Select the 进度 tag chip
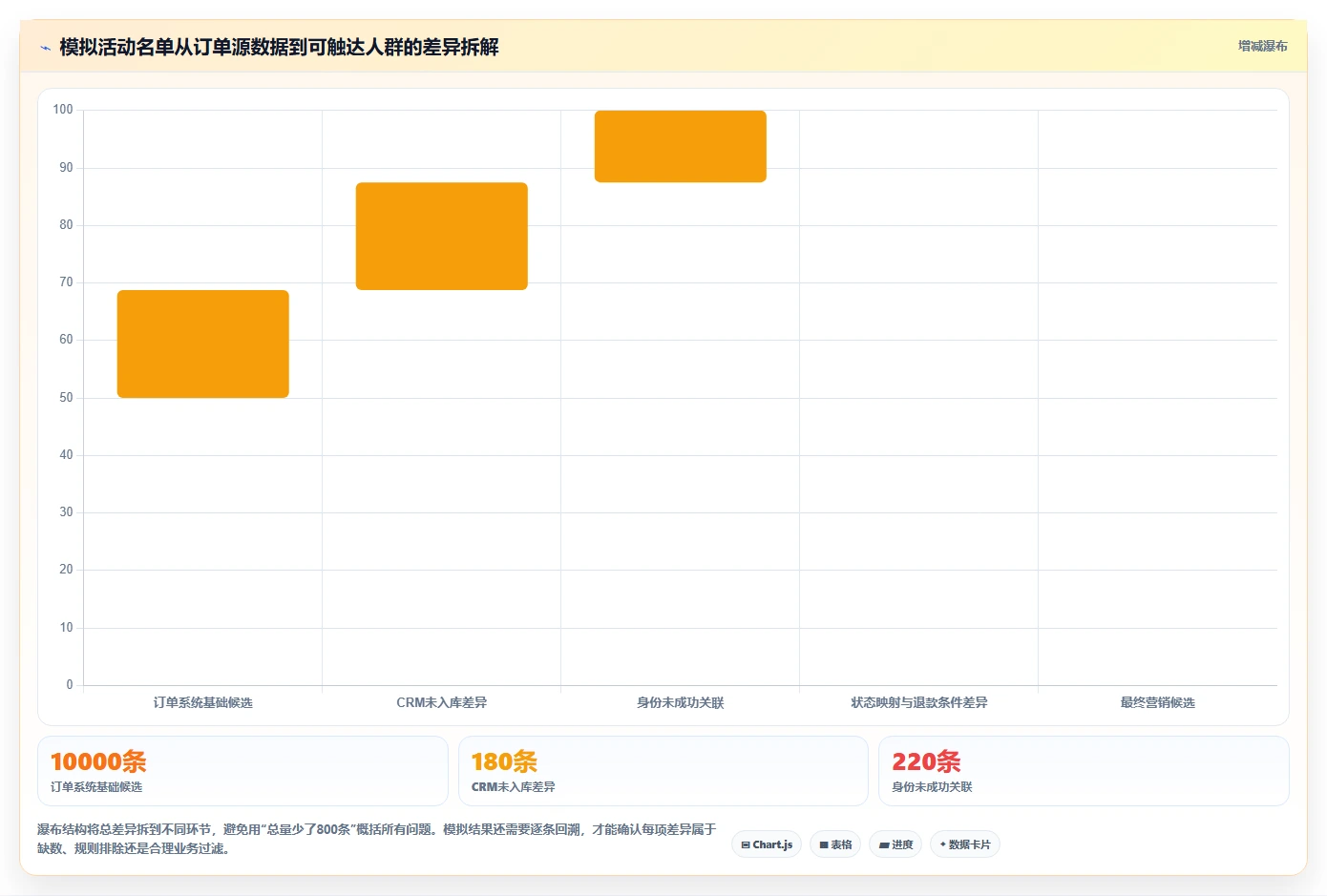Viewport: 1327px width, 896px height. [895, 844]
